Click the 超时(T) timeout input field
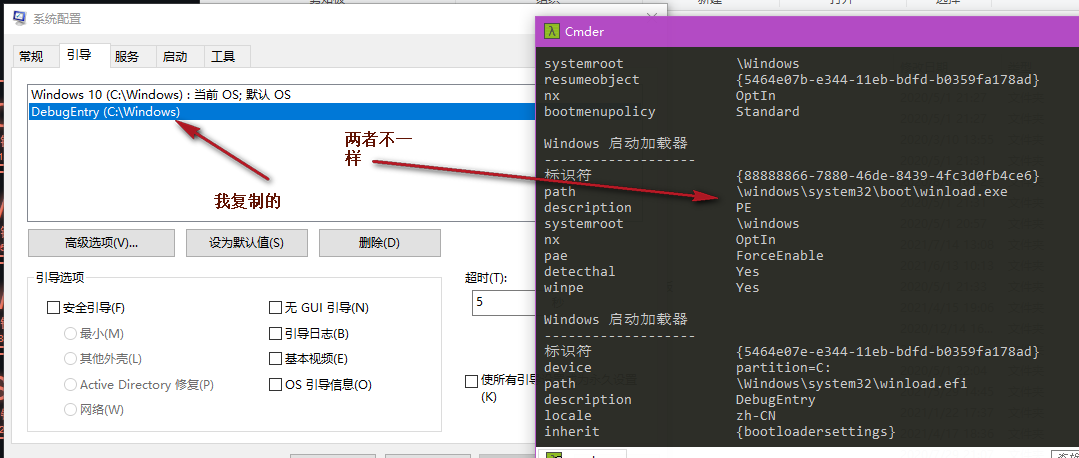The width and height of the screenshot is (1079, 458). (x=503, y=303)
